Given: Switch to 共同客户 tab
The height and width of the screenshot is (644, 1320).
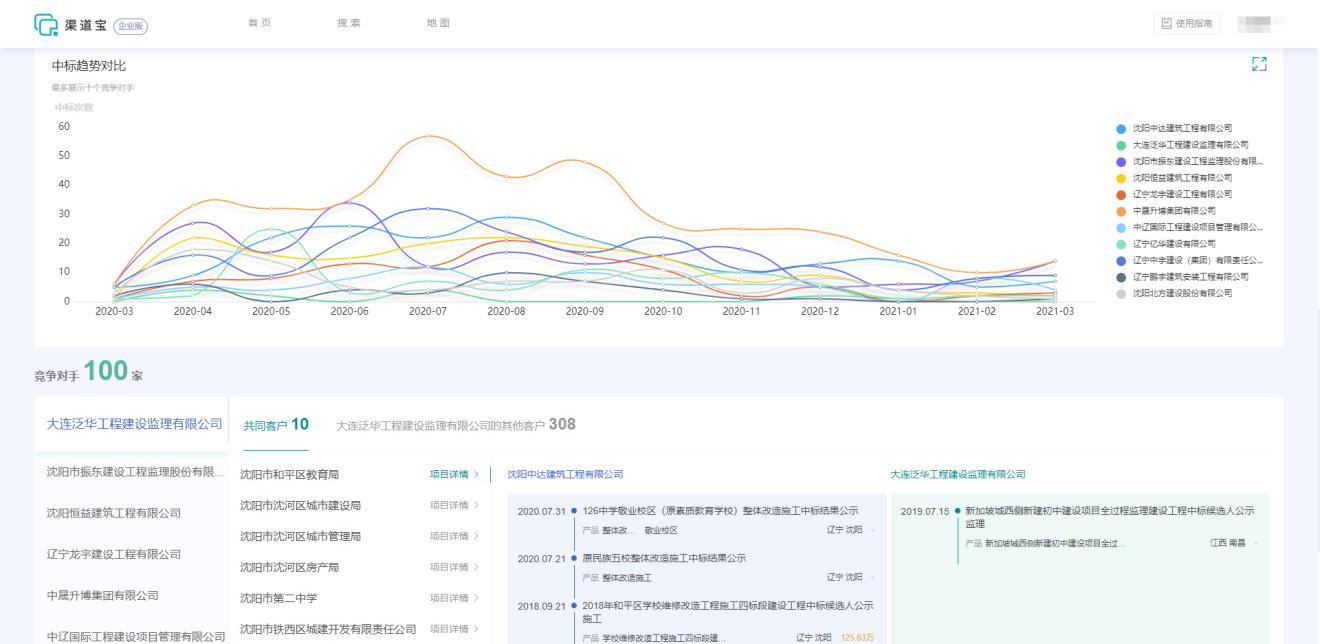Looking at the screenshot, I should 275,425.
